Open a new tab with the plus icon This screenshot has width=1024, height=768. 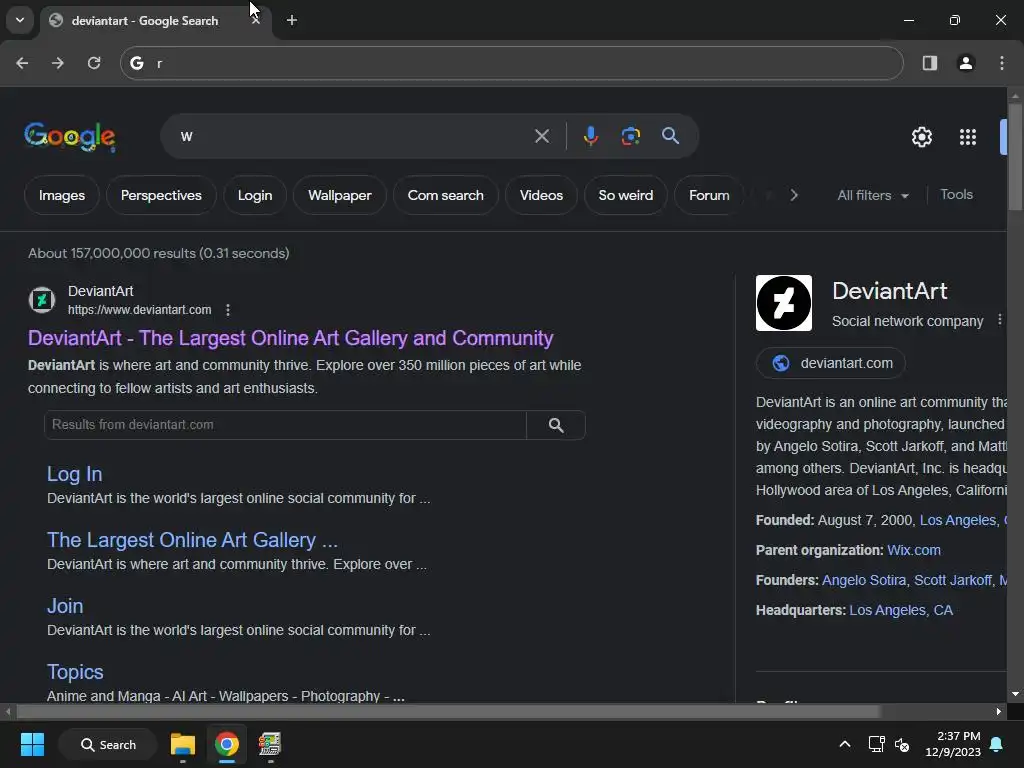pos(292,20)
